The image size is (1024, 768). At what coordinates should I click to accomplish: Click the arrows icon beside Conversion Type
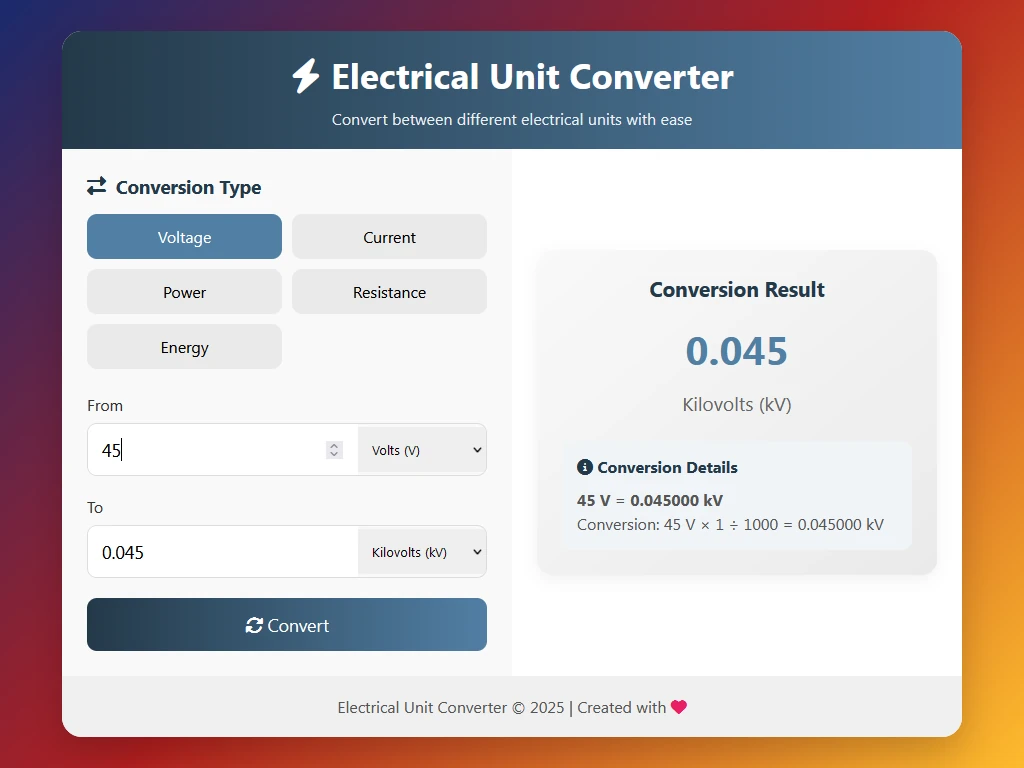[96, 186]
